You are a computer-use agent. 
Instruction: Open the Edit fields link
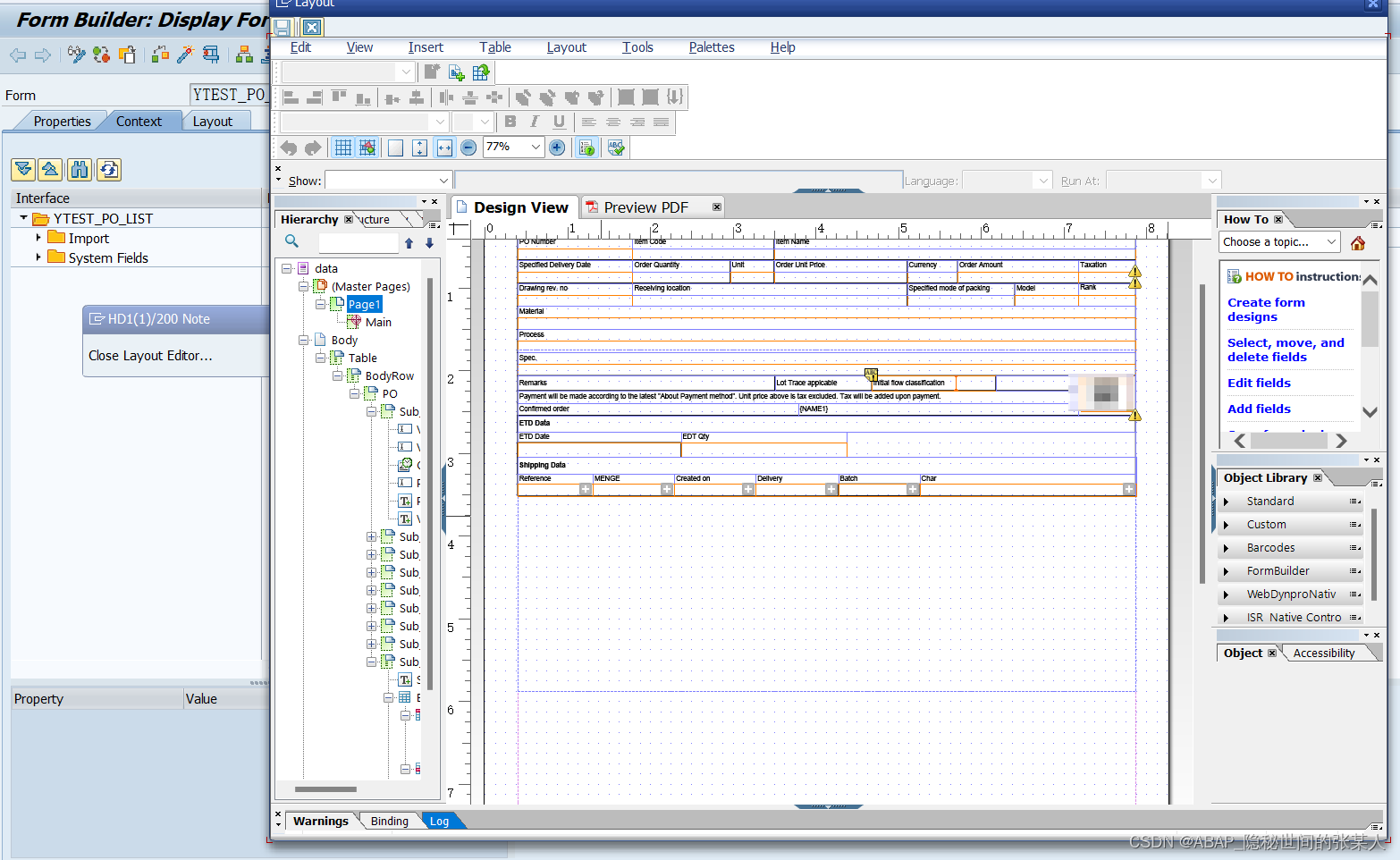[x=1259, y=383]
